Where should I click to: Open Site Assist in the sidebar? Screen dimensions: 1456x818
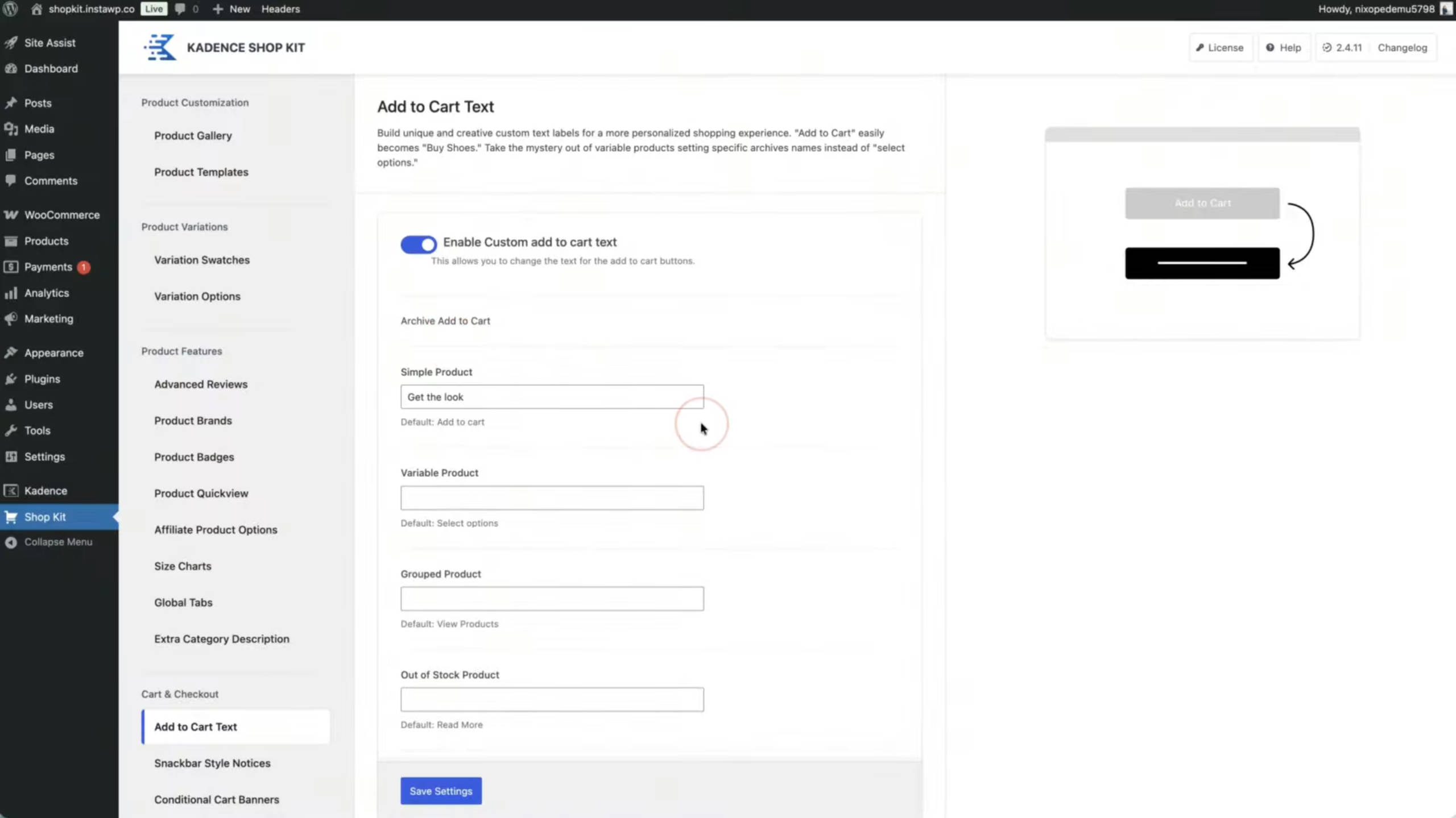tap(49, 42)
